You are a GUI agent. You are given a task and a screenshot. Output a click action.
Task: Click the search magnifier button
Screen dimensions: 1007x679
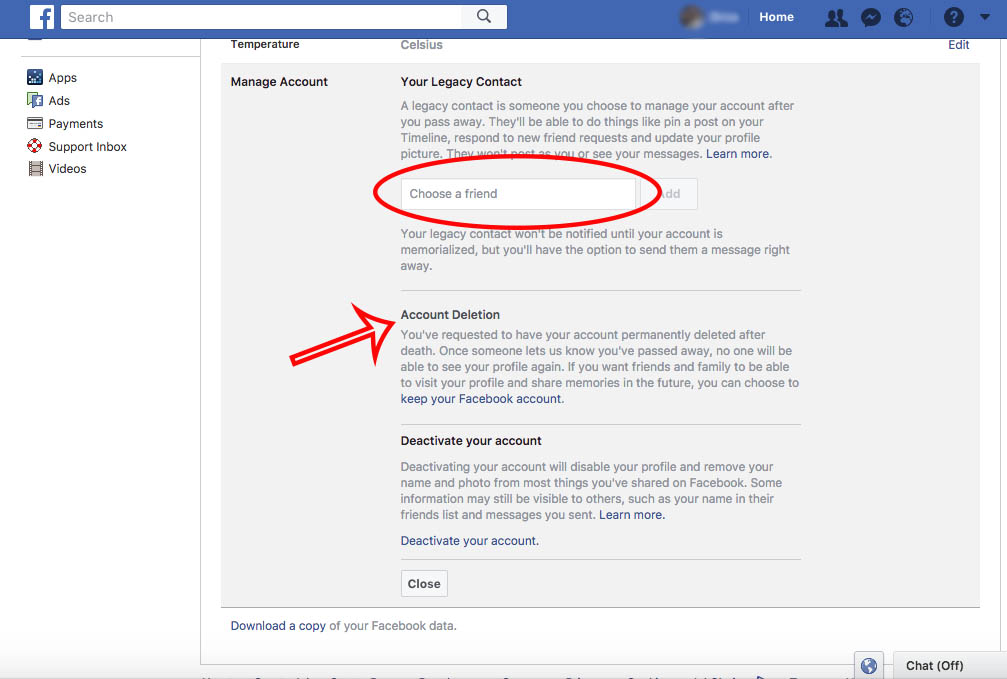tap(484, 17)
